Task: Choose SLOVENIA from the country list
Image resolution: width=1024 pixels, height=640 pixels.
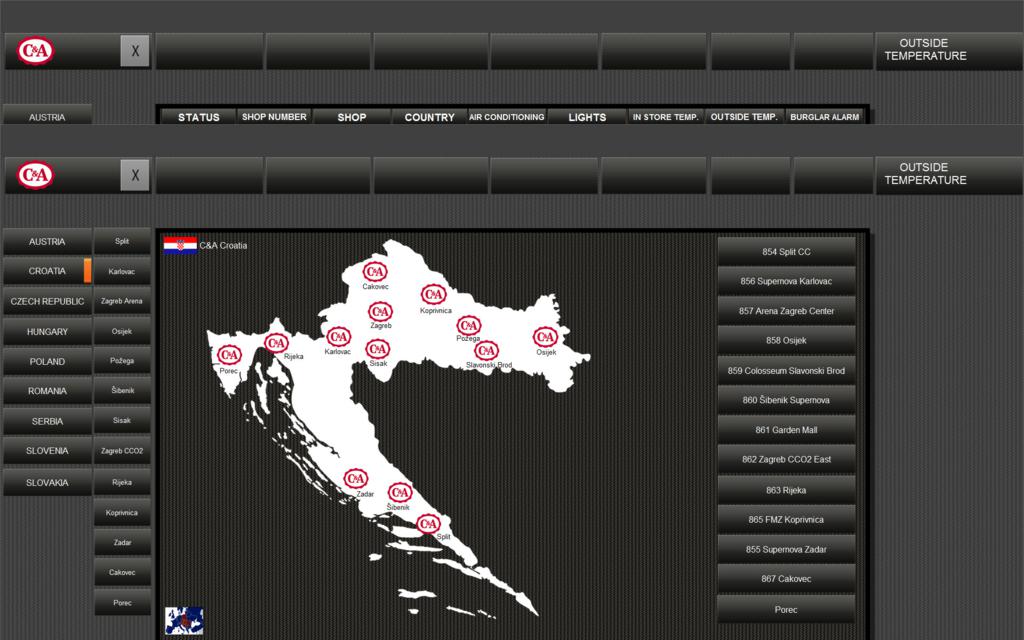Action: (47, 451)
